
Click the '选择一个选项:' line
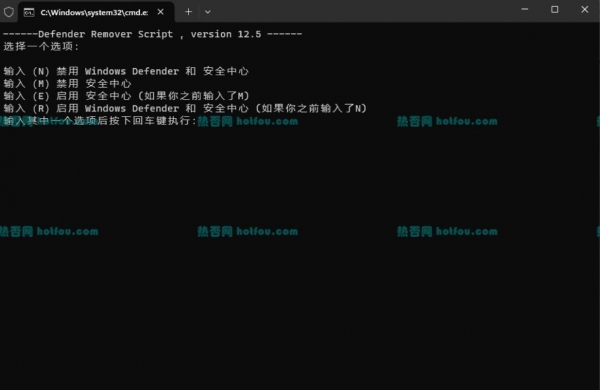[x=41, y=47]
